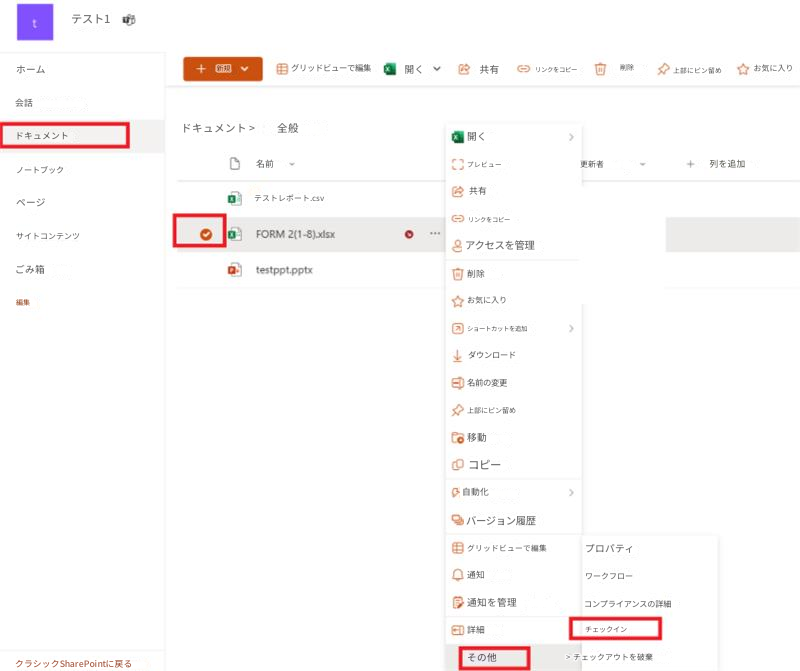Click the trash 削除 toolbar icon
This screenshot has width=800, height=671.
(601, 69)
